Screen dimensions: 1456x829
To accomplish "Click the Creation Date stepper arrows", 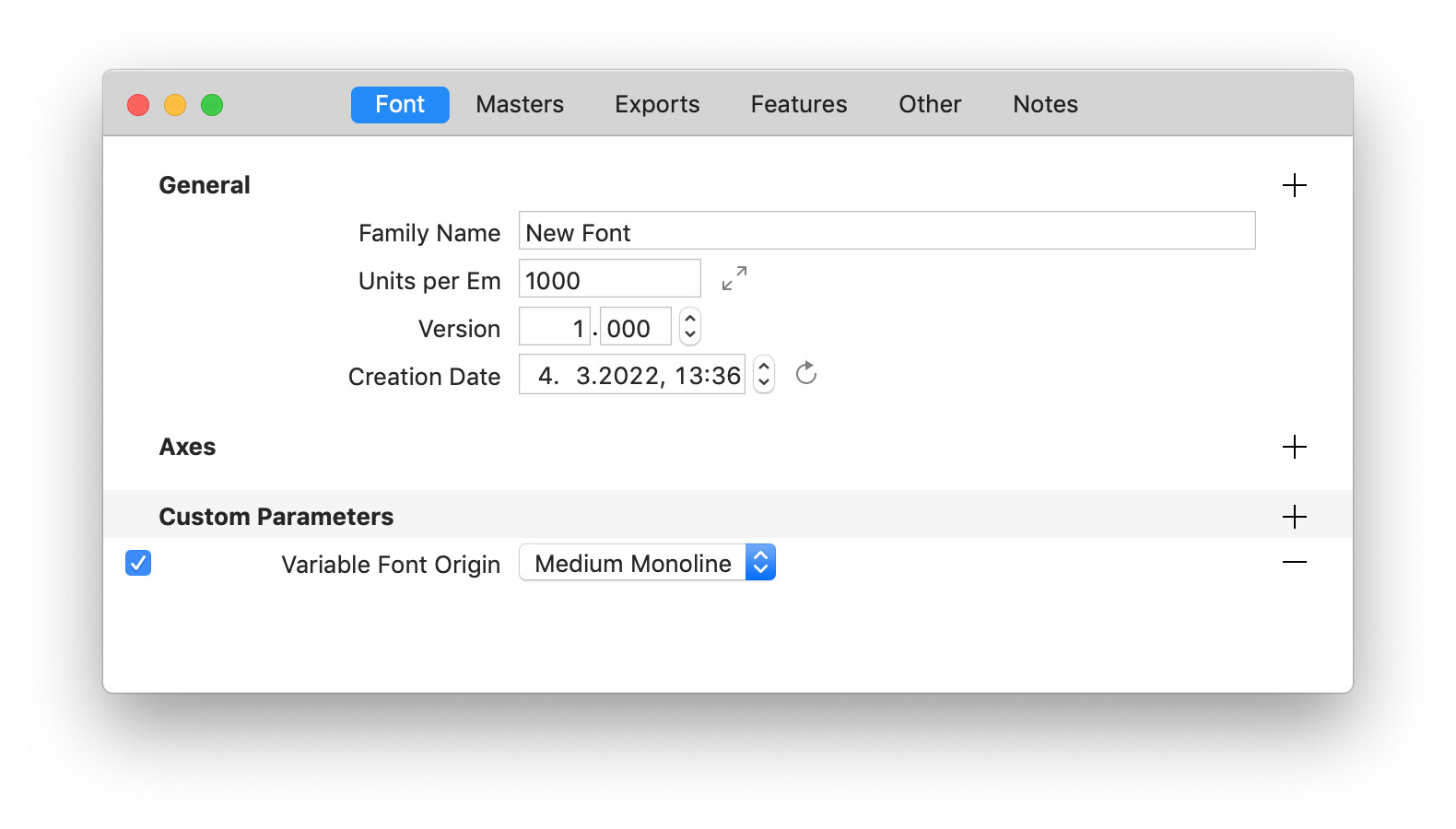I will pyautogui.click(x=764, y=375).
